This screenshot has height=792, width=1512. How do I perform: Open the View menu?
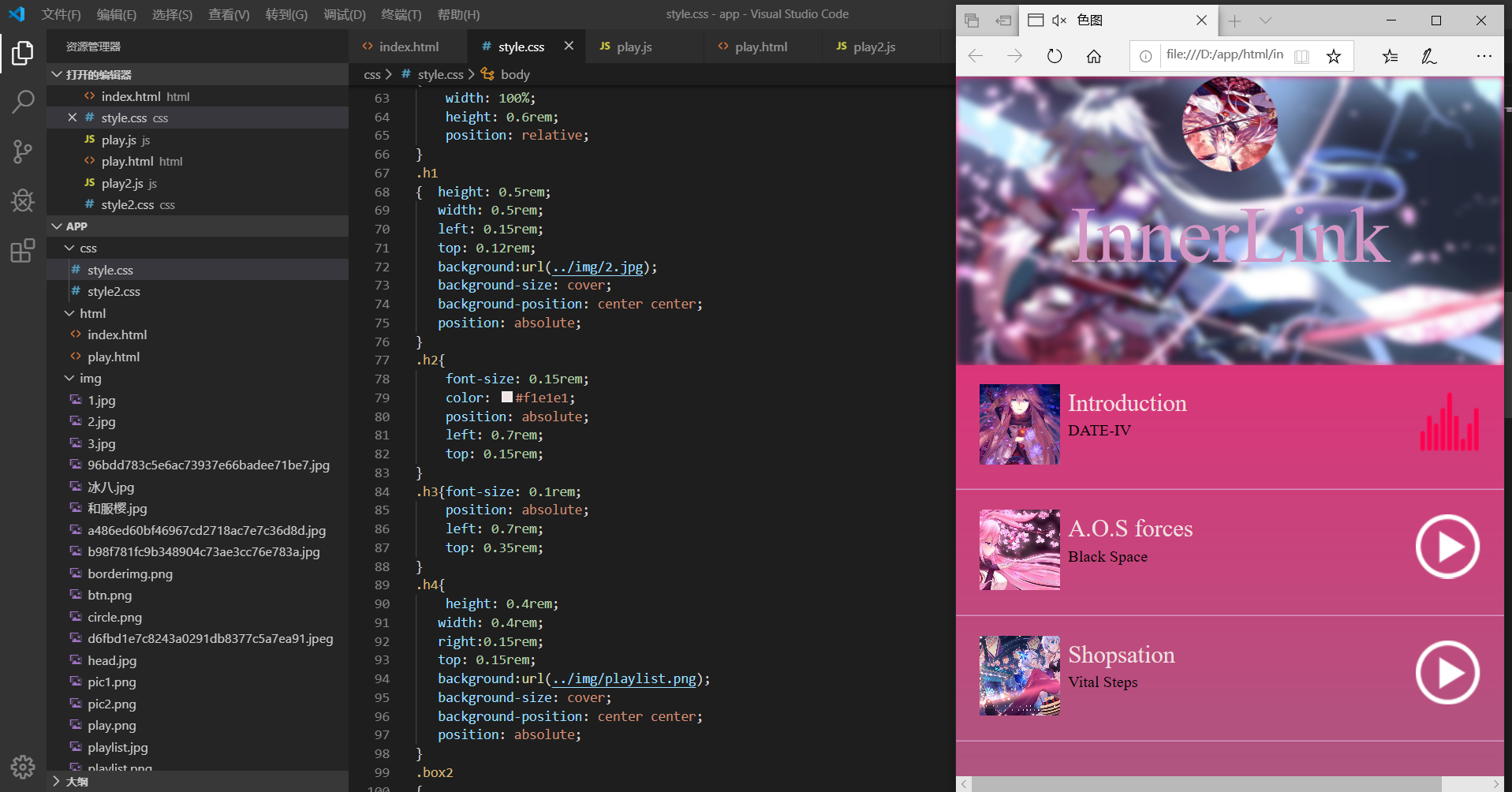pyautogui.click(x=229, y=14)
